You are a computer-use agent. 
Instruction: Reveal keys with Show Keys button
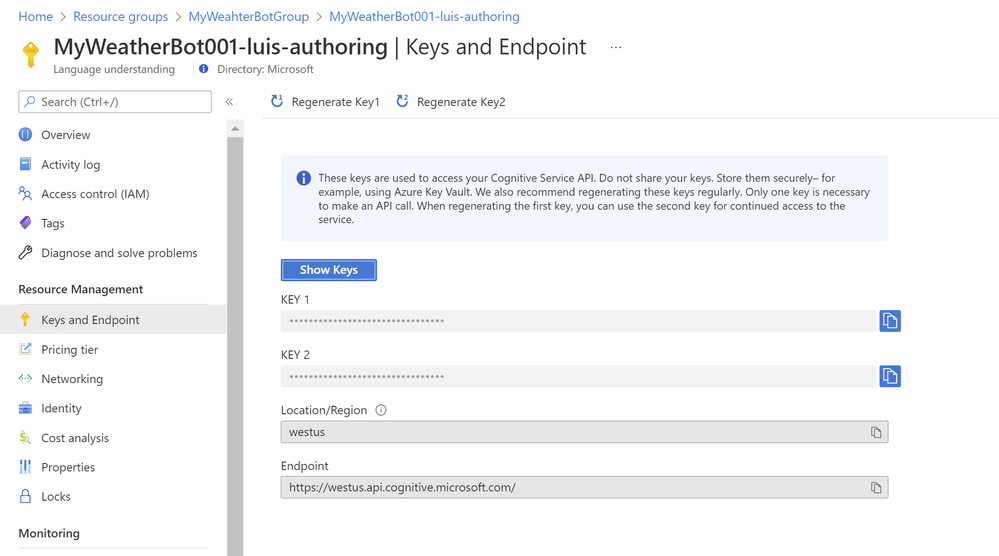328,270
